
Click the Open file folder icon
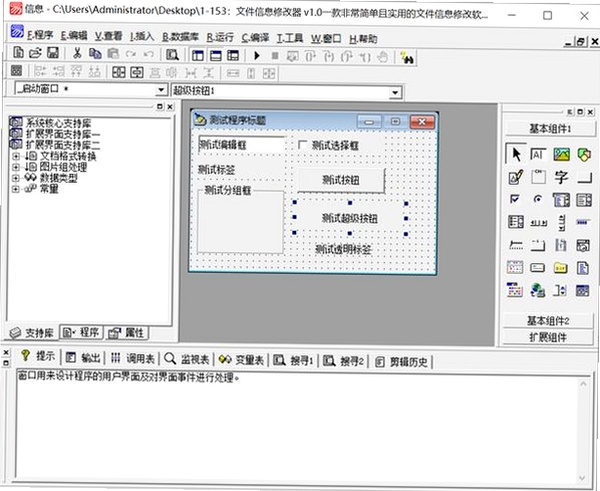35,53
